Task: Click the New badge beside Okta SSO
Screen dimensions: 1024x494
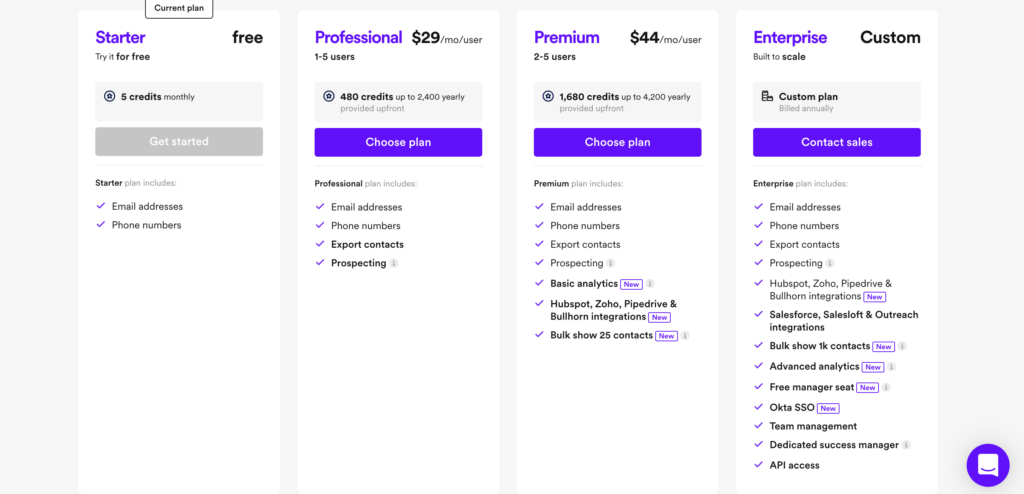Action: tap(828, 408)
